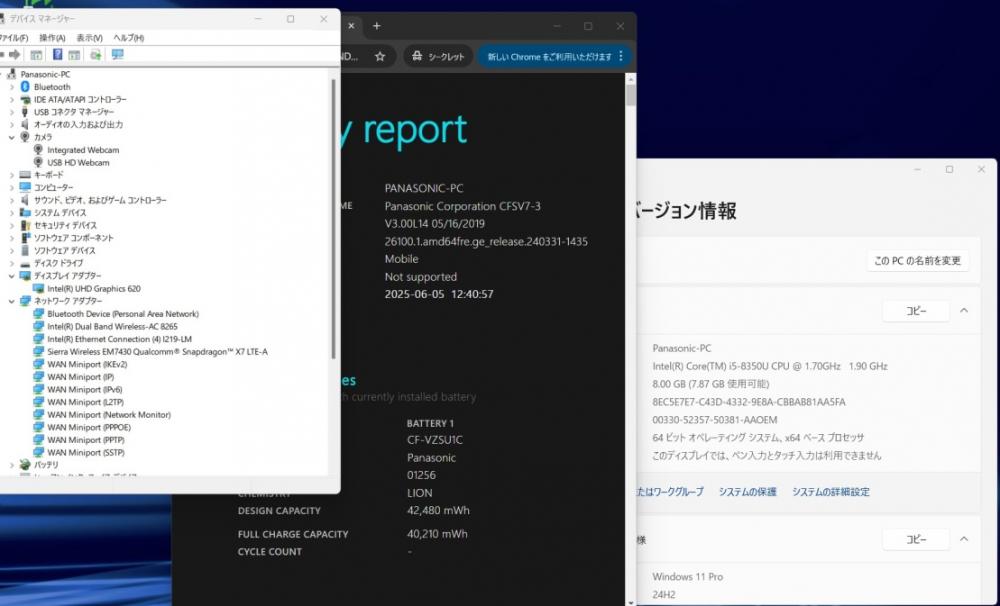Viewport: 1000px width, 606px height.
Task: Click the CF-VZSU1C battery name text
Action: [435, 440]
